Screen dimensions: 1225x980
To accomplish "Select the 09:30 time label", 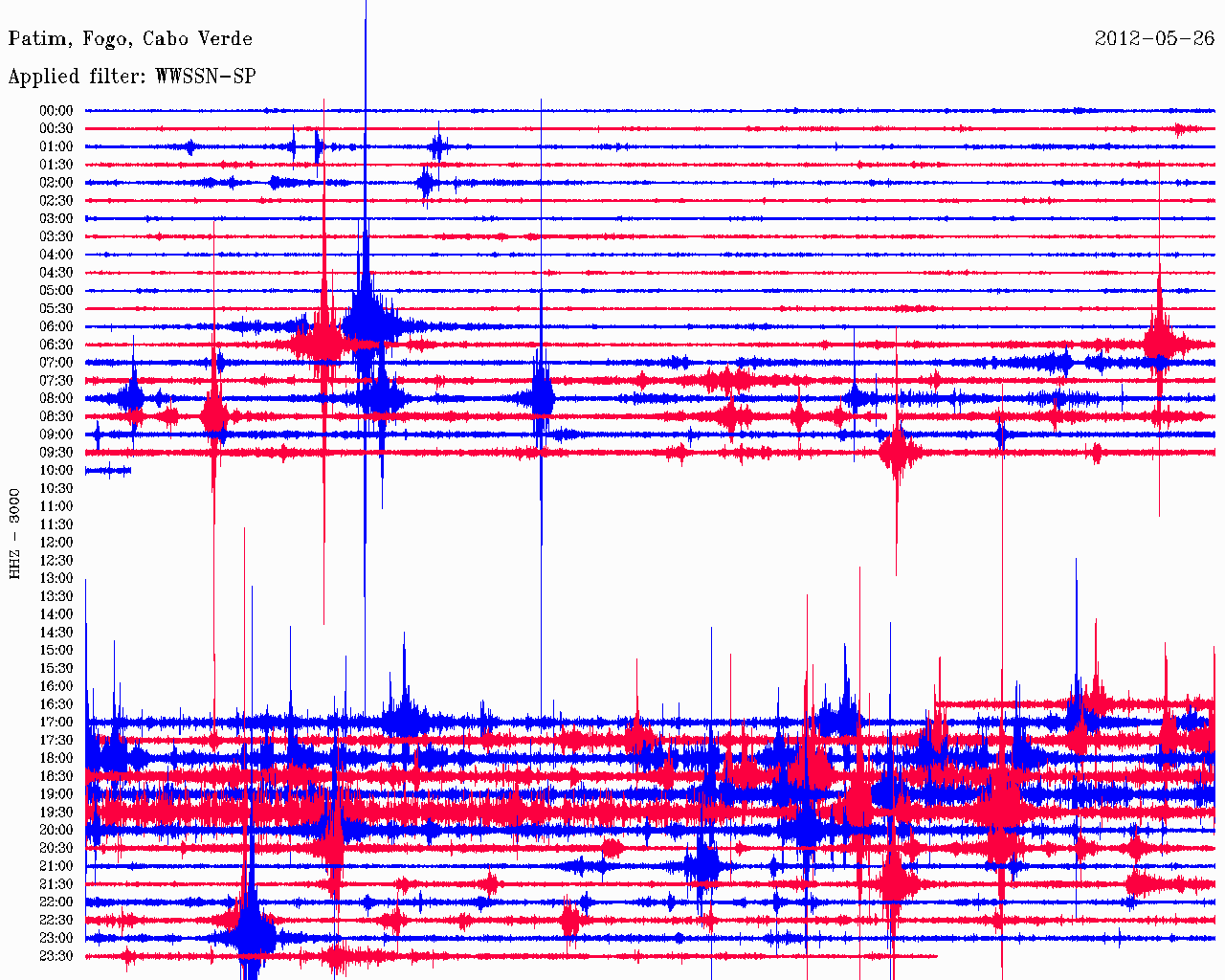I will click(56, 453).
